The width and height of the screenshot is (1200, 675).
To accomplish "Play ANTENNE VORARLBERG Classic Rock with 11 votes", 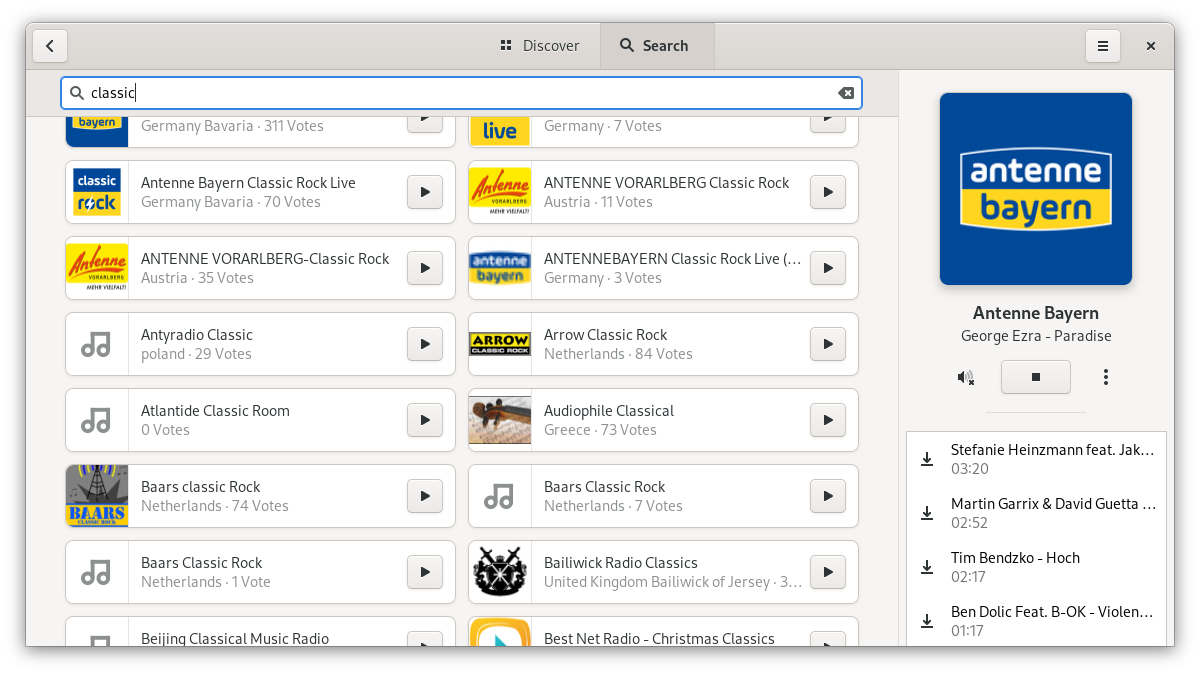I will point(828,192).
